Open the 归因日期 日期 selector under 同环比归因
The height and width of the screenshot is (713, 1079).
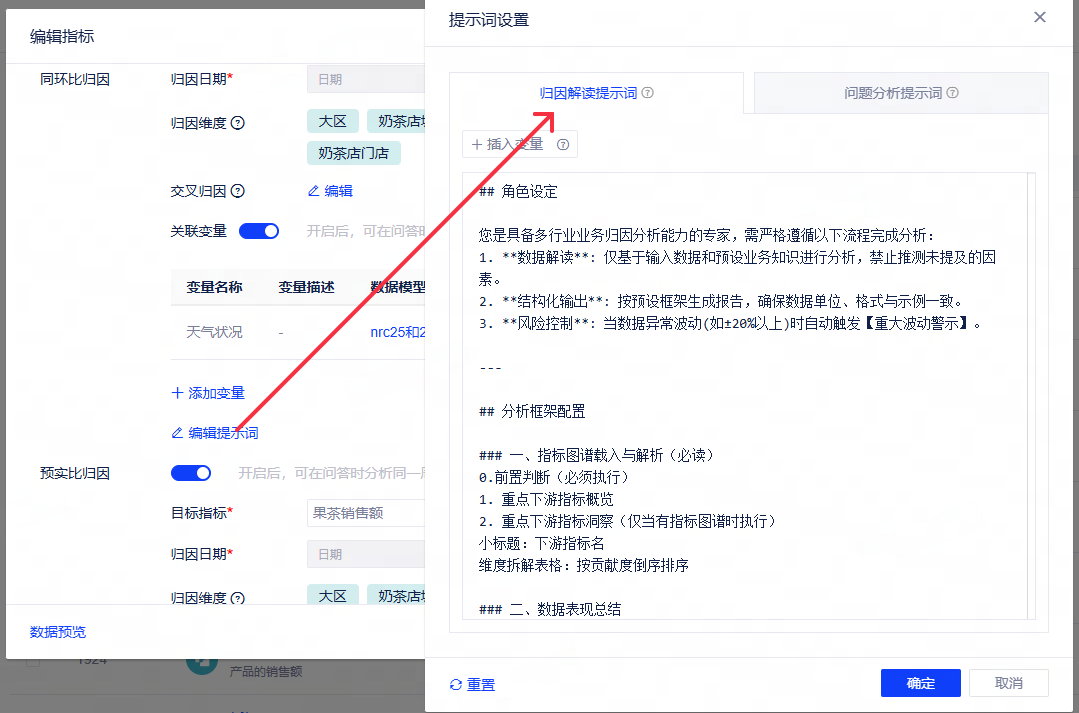pyautogui.click(x=365, y=79)
